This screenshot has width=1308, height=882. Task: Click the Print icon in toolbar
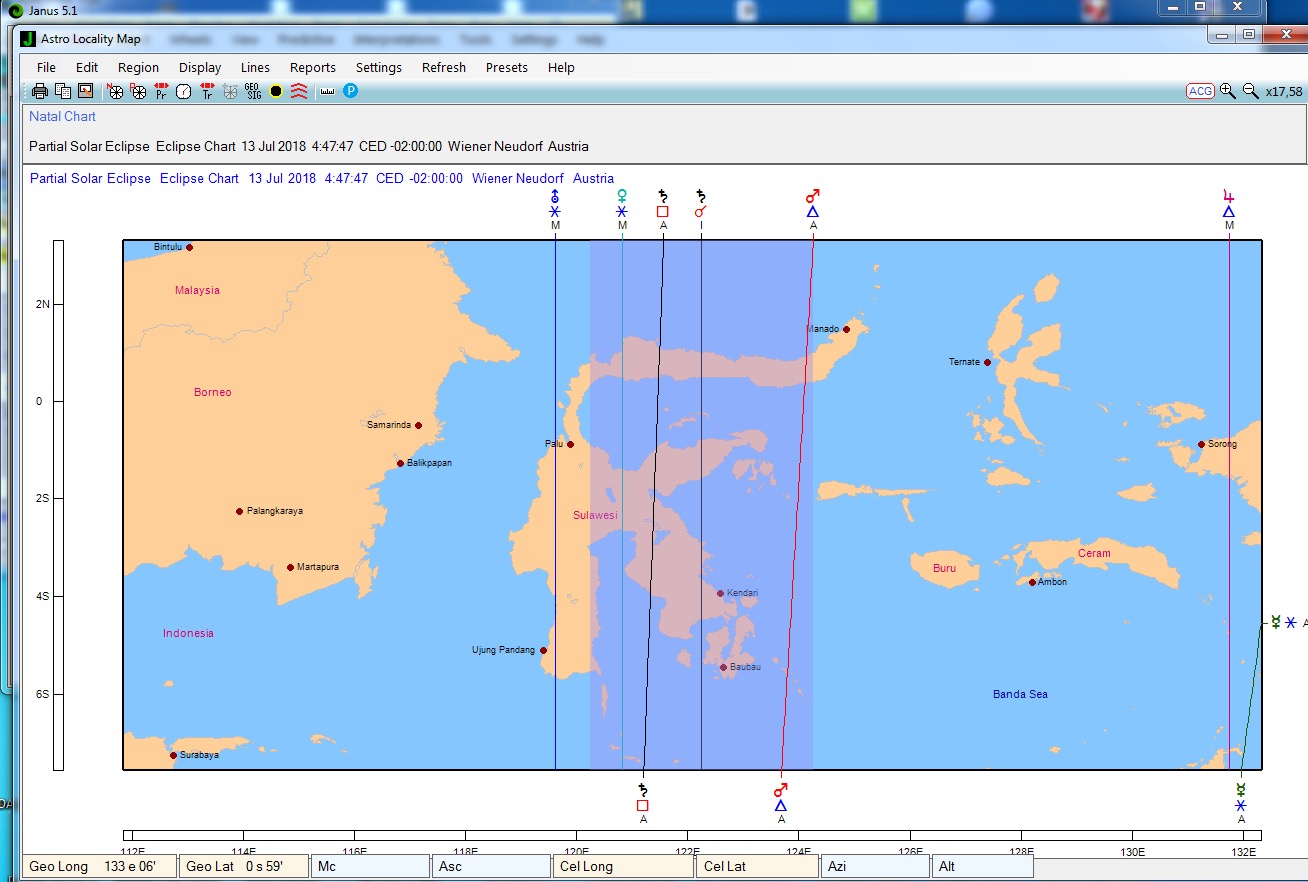pyautogui.click(x=40, y=92)
